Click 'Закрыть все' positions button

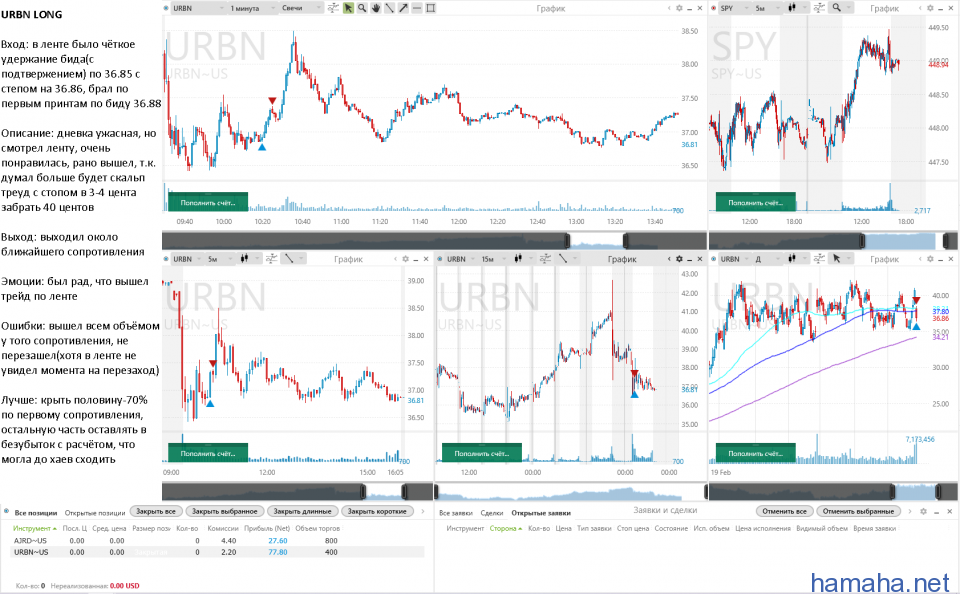pos(154,511)
